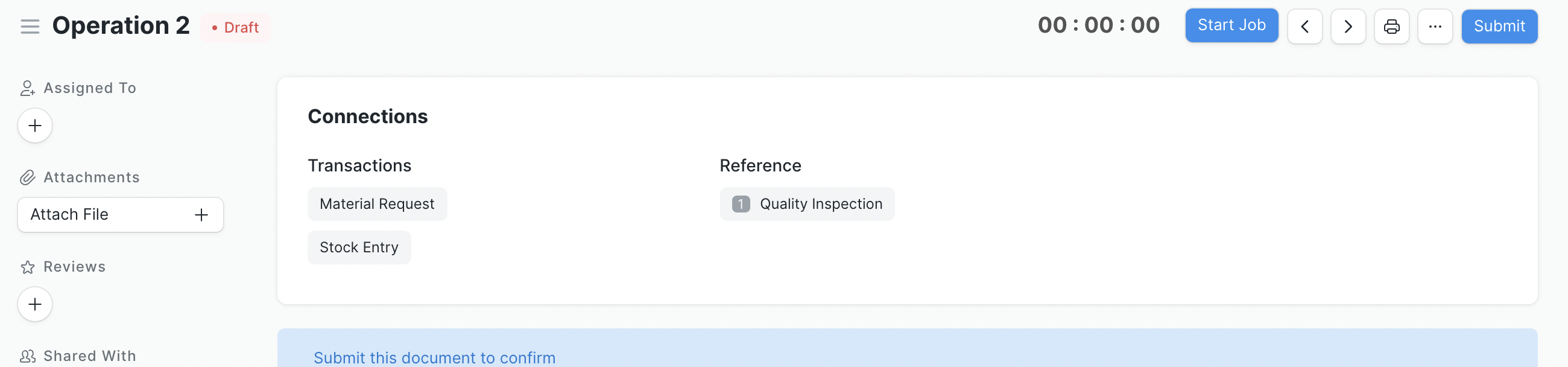This screenshot has height=367, width=1568.
Task: Click the Attachments paperclip icon
Action: 27,177
